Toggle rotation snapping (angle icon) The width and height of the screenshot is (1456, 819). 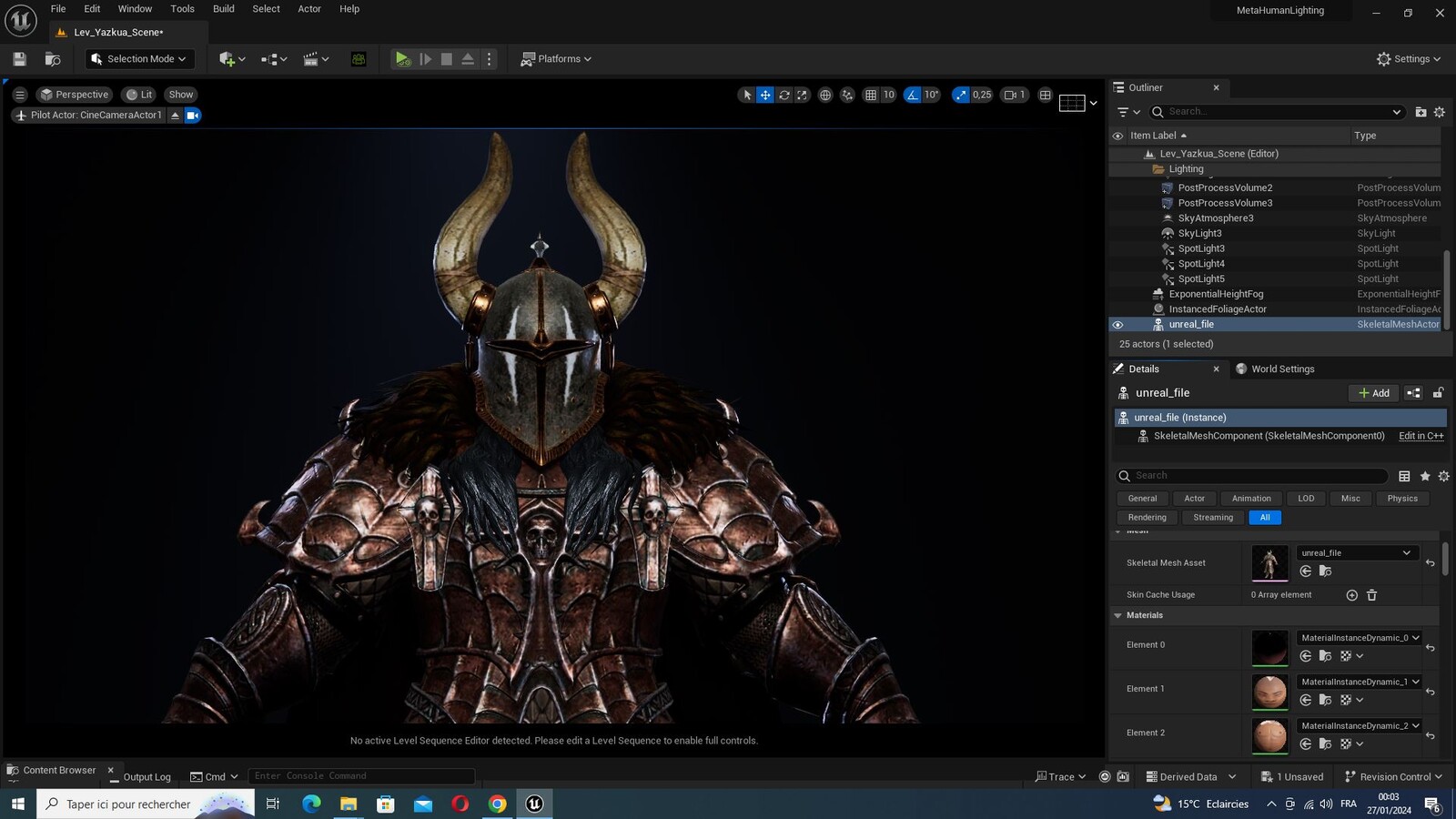(913, 95)
